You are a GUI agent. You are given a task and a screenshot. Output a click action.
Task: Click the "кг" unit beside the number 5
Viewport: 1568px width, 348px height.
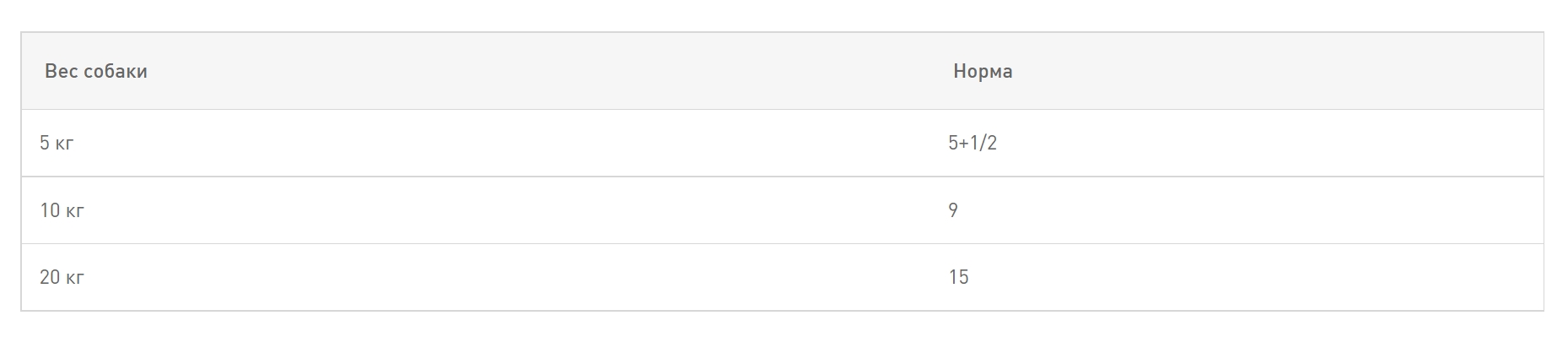(65, 144)
